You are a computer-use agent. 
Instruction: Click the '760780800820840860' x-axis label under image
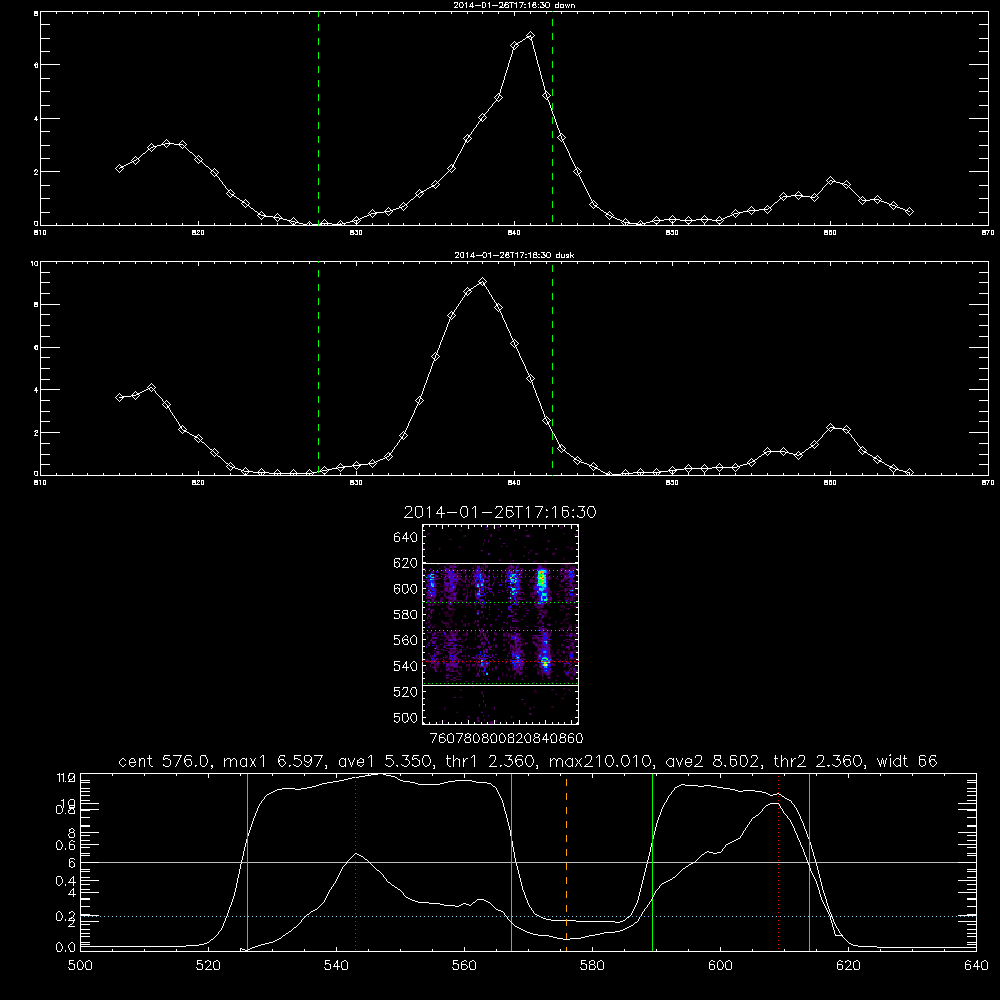pos(506,738)
